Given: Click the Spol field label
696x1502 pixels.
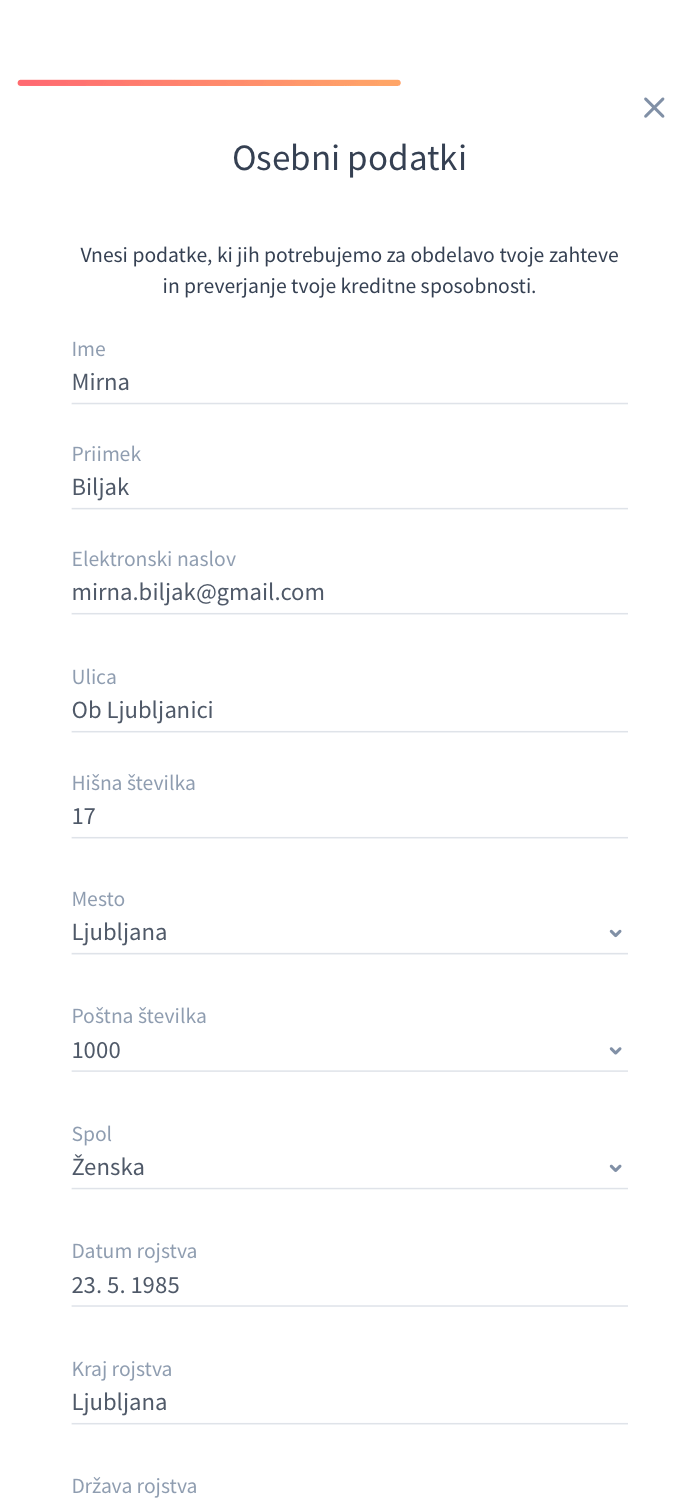Looking at the screenshot, I should [92, 1134].
